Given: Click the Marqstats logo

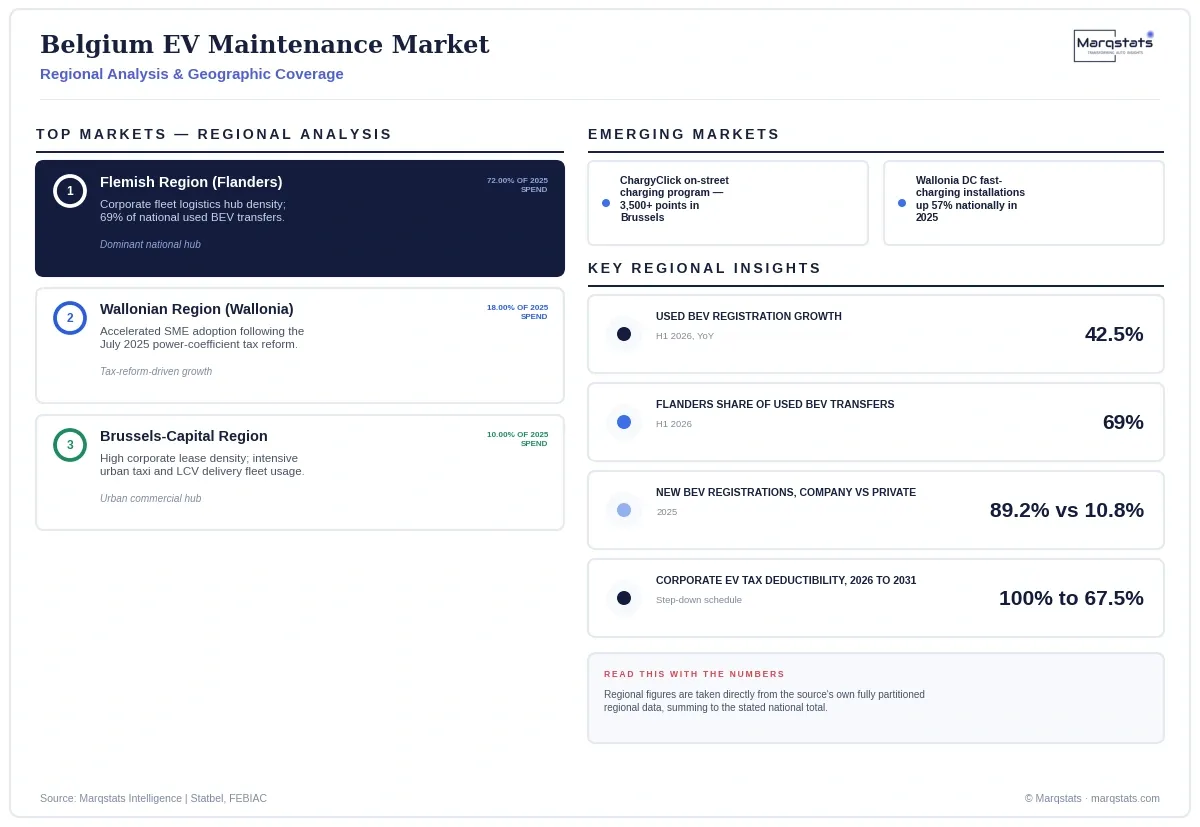Looking at the screenshot, I should (x=1114, y=45).
